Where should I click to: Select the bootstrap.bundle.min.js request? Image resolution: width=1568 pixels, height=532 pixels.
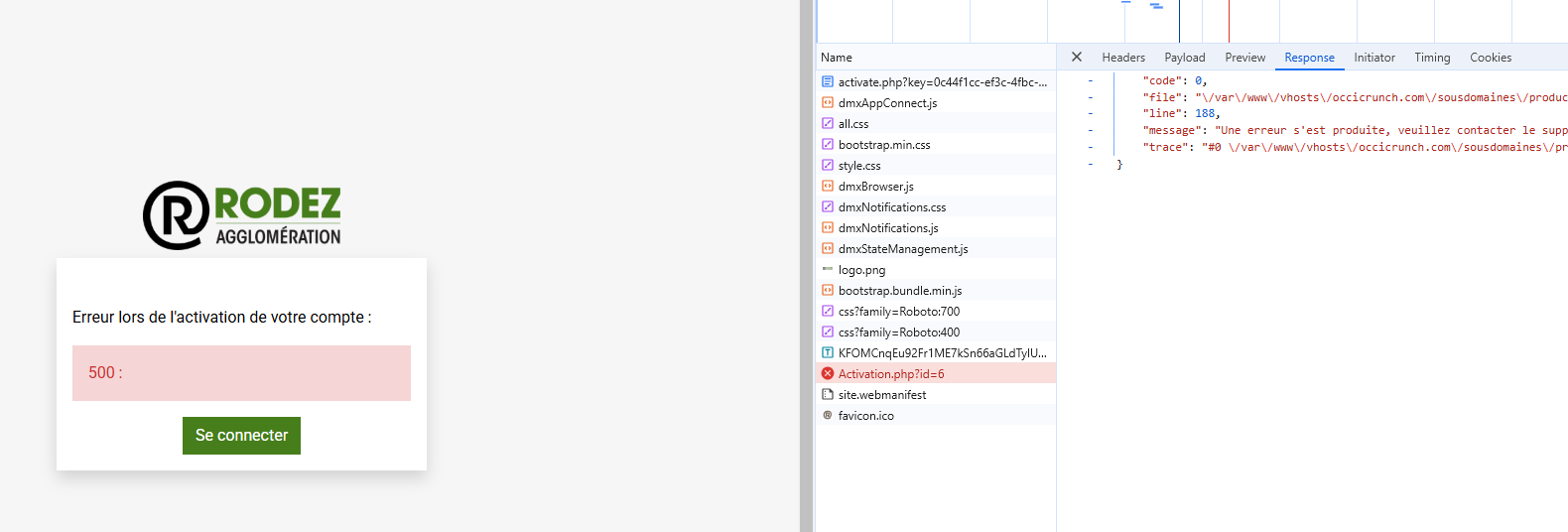click(936, 290)
